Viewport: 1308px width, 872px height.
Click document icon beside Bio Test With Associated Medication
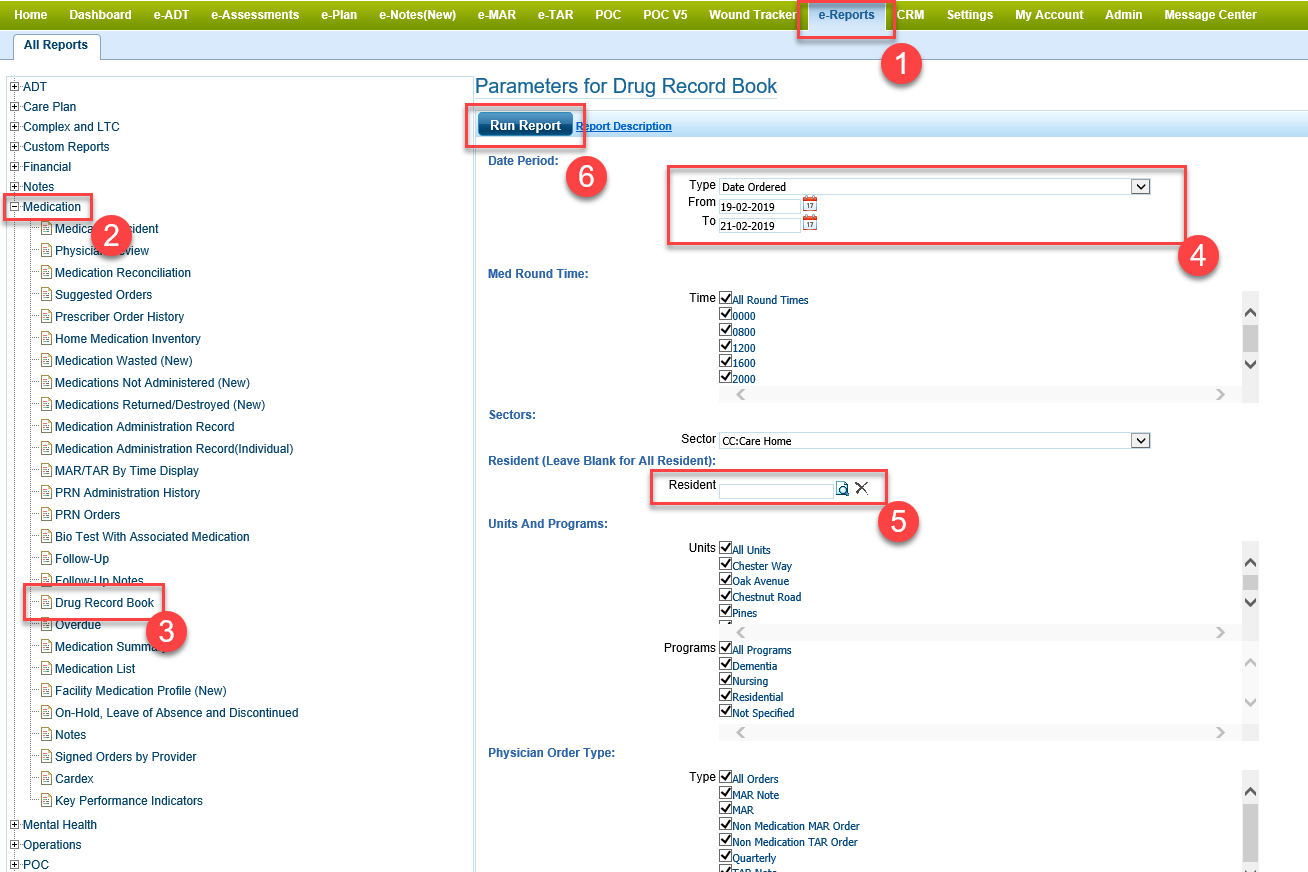(46, 536)
